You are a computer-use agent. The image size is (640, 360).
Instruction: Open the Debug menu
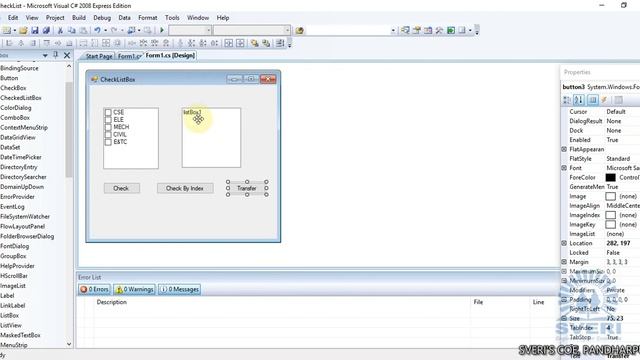coord(102,18)
